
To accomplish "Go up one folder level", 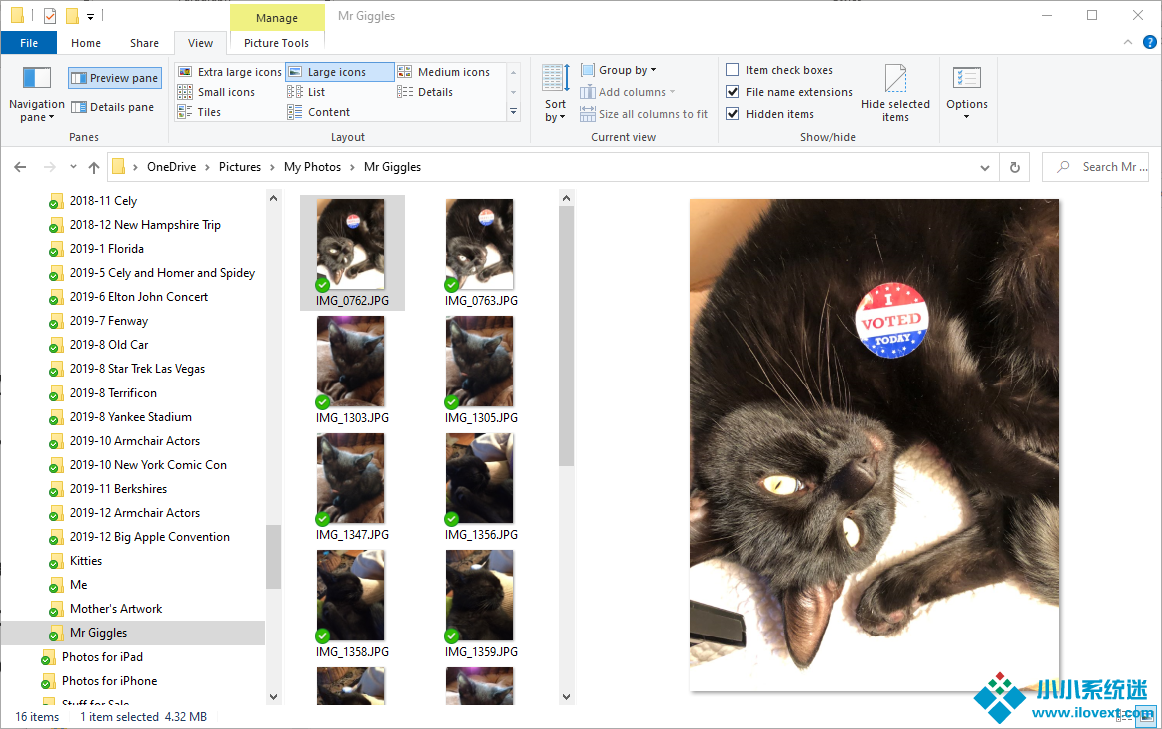I will point(94,167).
